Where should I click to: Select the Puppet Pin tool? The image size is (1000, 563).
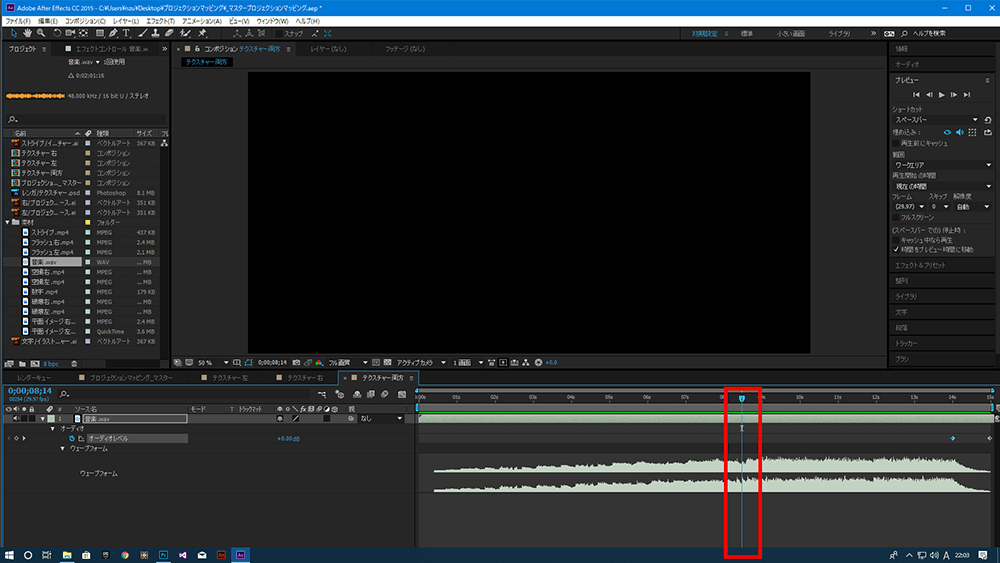pos(203,33)
